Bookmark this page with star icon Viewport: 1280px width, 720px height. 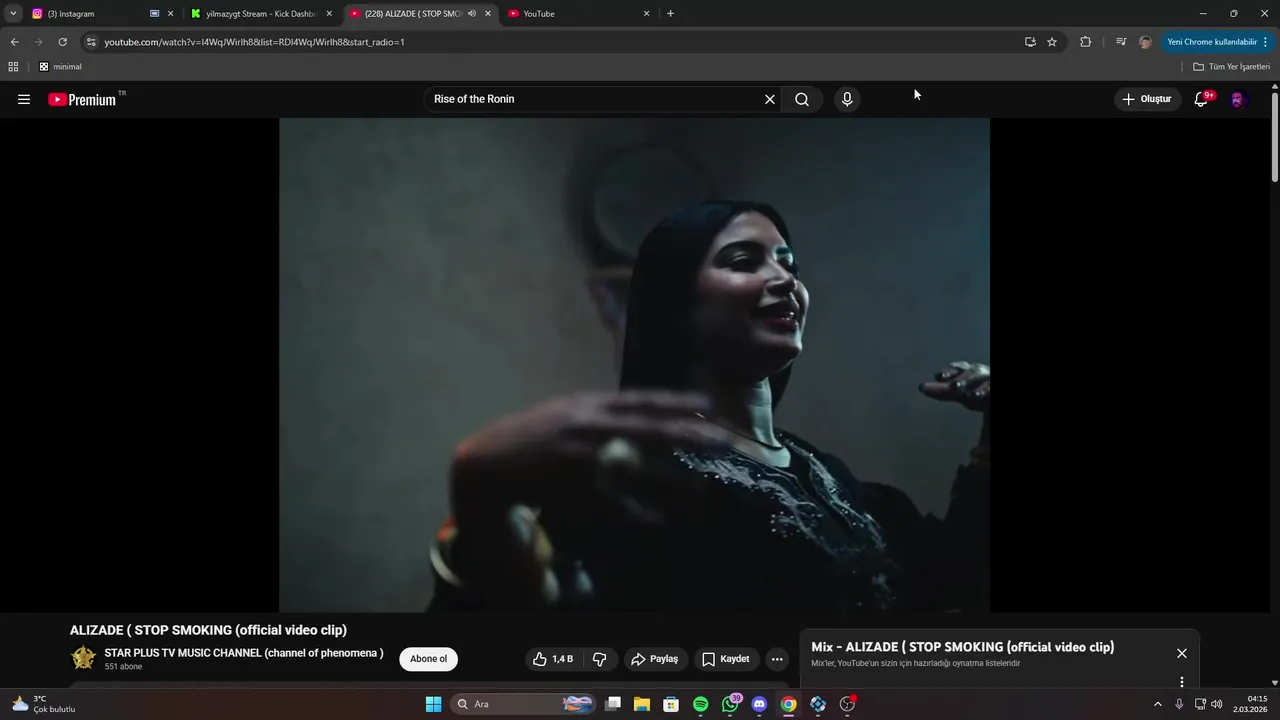tap(1052, 42)
